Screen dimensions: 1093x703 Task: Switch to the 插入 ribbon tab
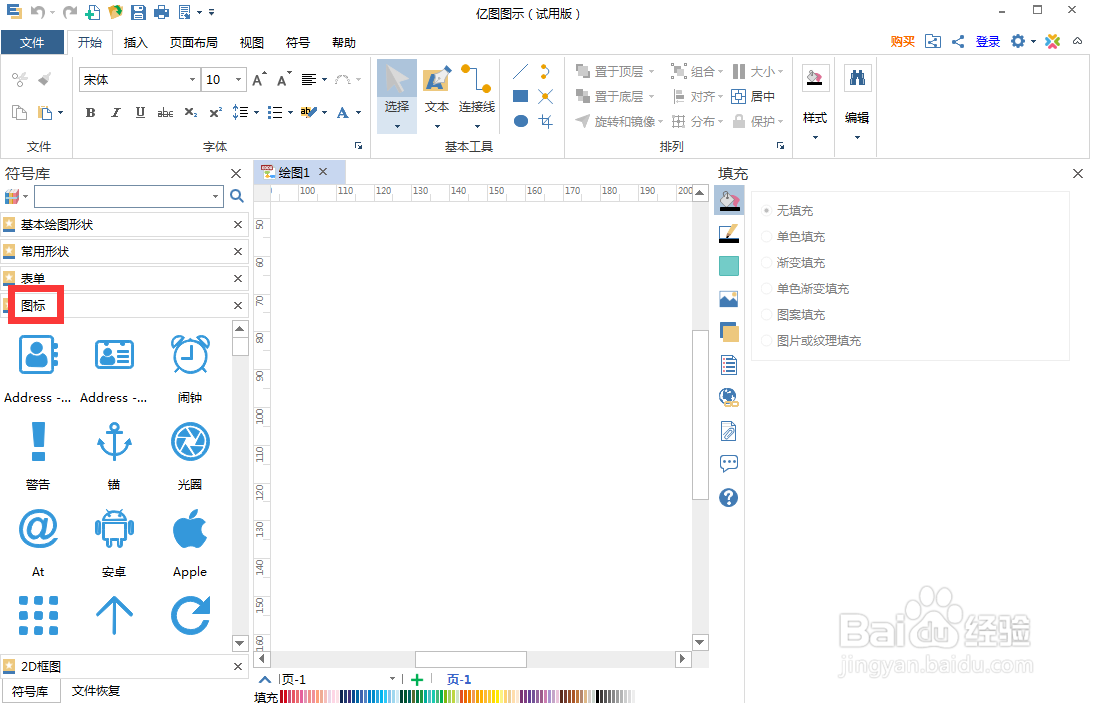(x=135, y=43)
